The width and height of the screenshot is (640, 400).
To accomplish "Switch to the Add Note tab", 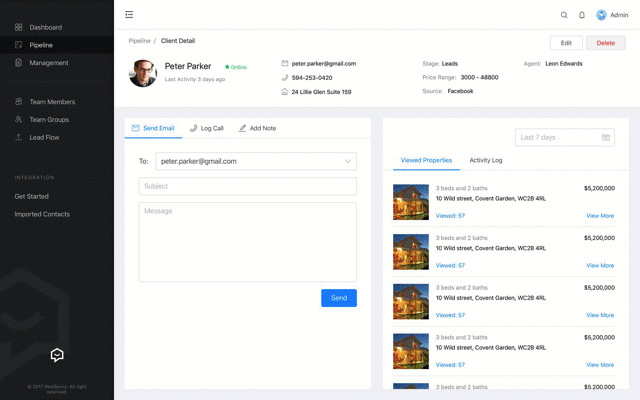I will click(x=257, y=128).
